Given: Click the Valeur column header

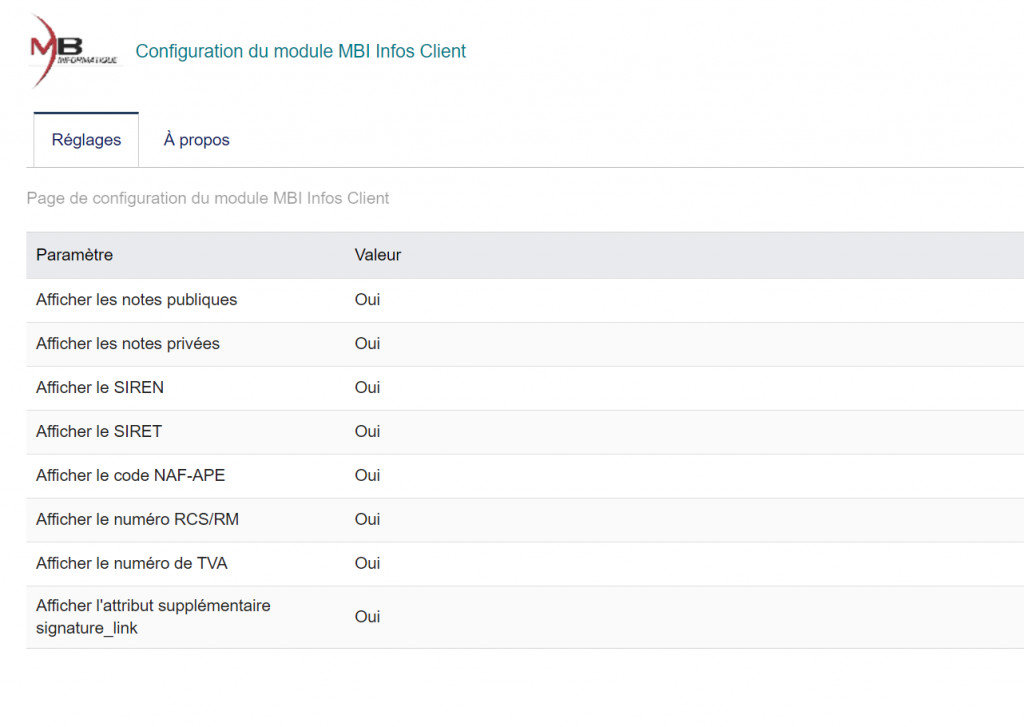Looking at the screenshot, I should (x=378, y=255).
